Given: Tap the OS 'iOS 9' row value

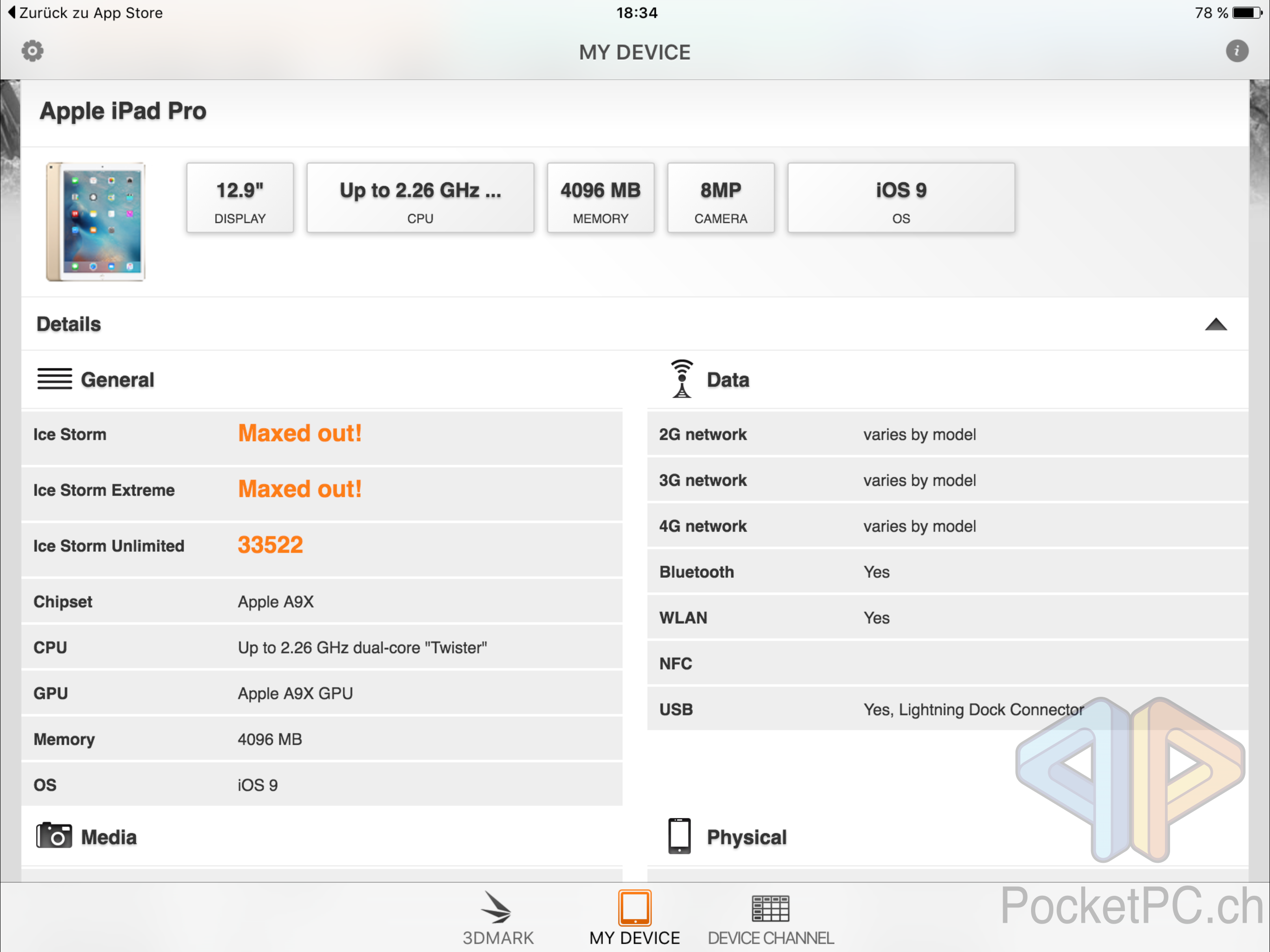Looking at the screenshot, I should click(258, 786).
